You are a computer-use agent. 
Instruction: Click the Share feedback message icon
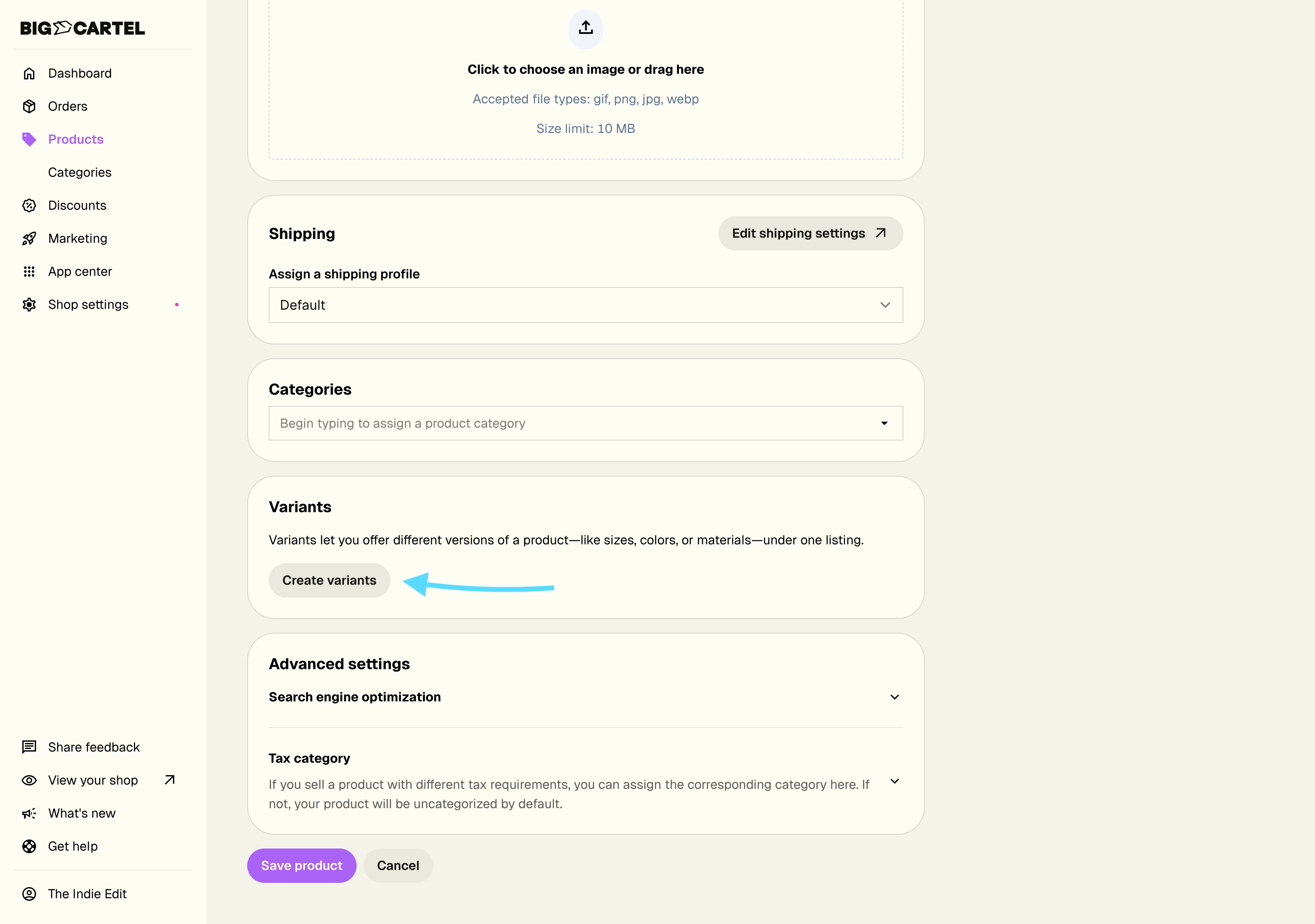[x=29, y=747]
